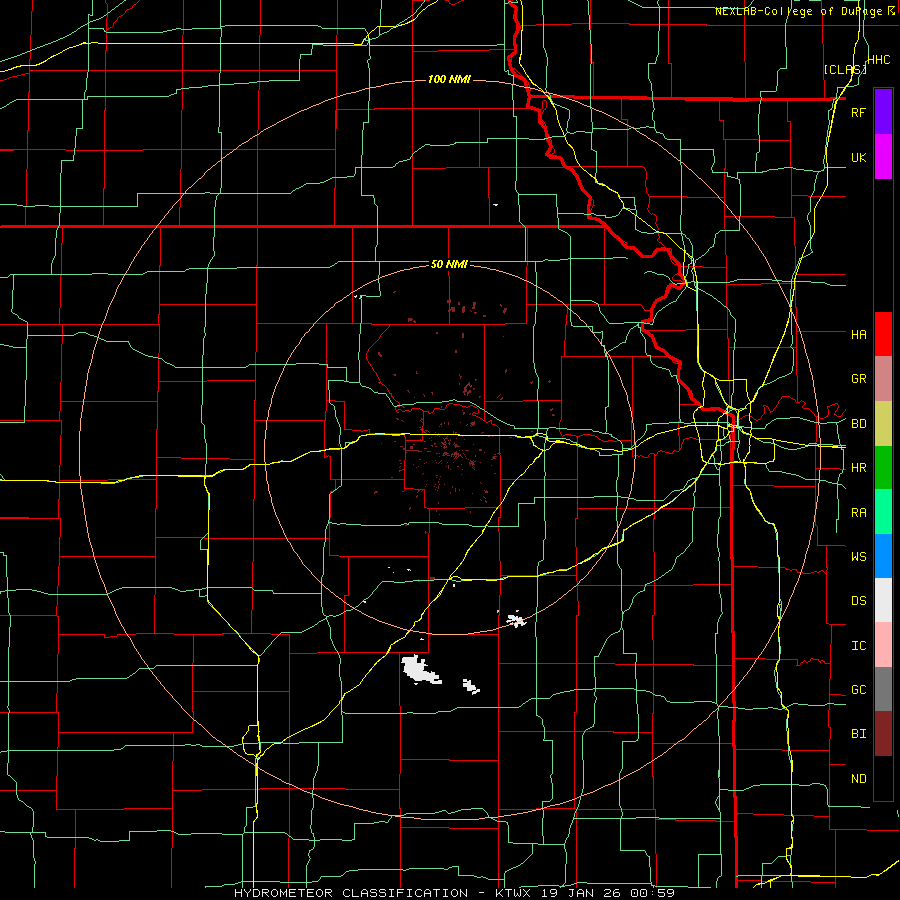Click the IC light-pink legend swatch
Viewport: 900px width, 900px height.
click(x=883, y=645)
